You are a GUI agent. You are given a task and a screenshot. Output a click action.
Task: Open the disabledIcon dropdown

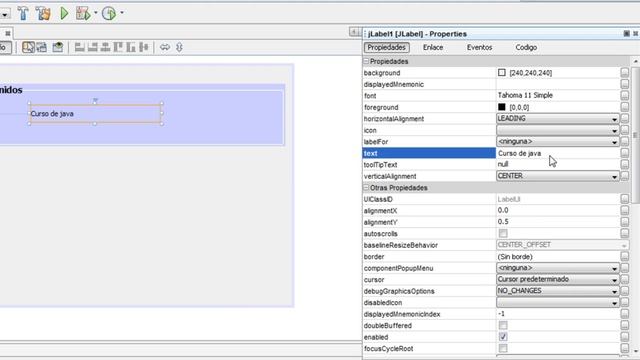pos(558,302)
